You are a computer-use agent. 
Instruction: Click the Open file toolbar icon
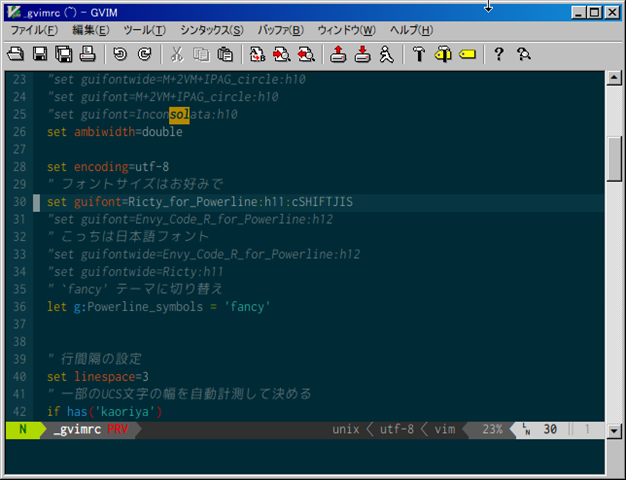17,54
